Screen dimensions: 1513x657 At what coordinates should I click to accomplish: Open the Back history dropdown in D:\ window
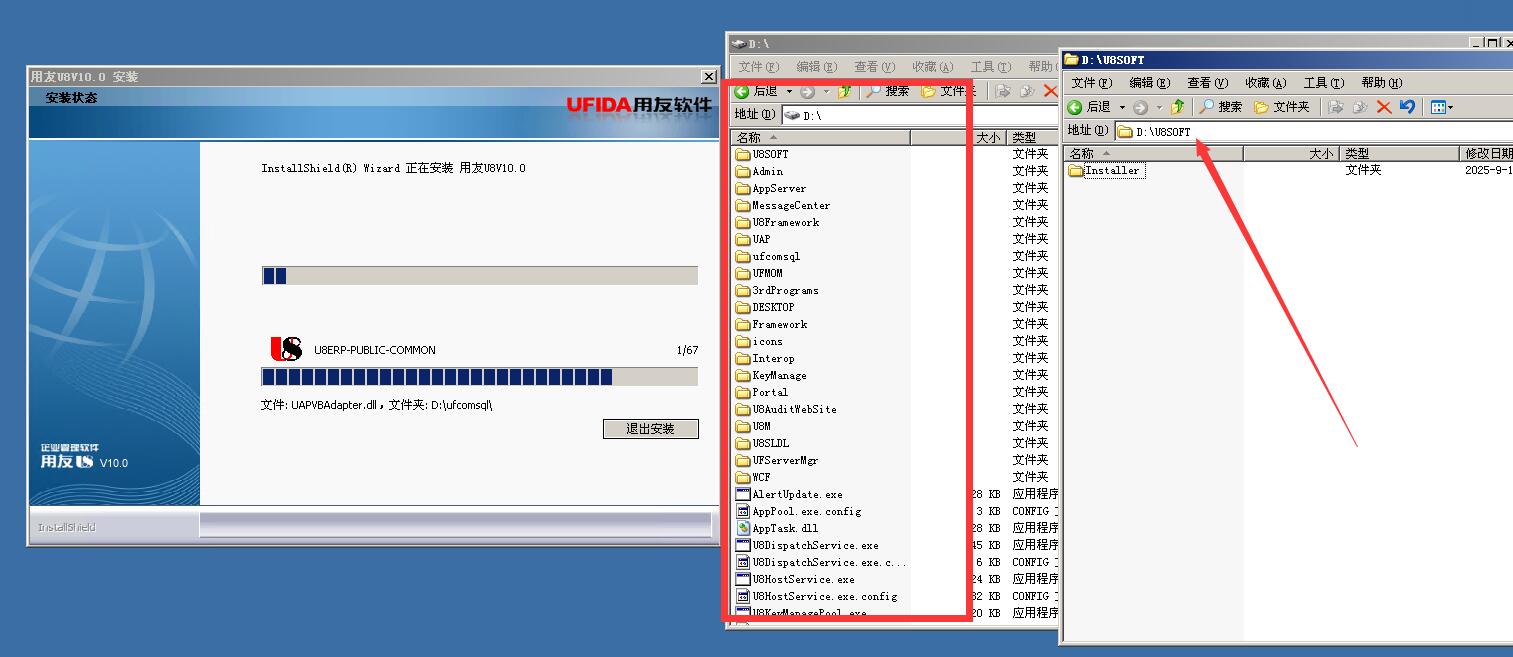point(789,91)
